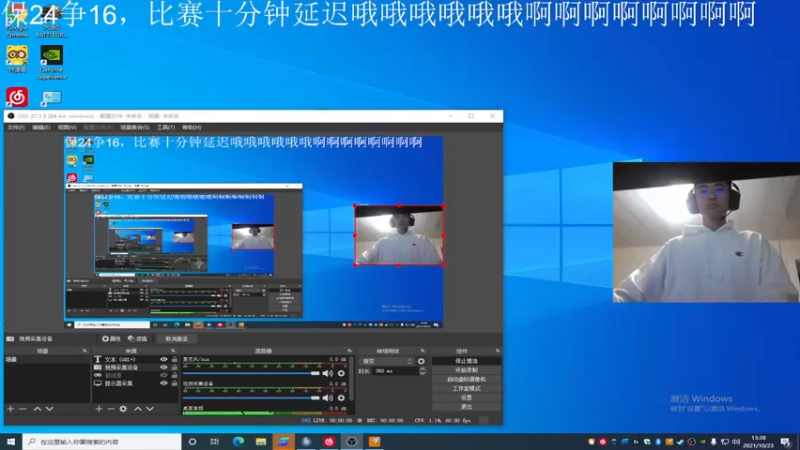Open the 场景集合(S) menu
The image size is (800, 450).
pyautogui.click(x=135, y=127)
